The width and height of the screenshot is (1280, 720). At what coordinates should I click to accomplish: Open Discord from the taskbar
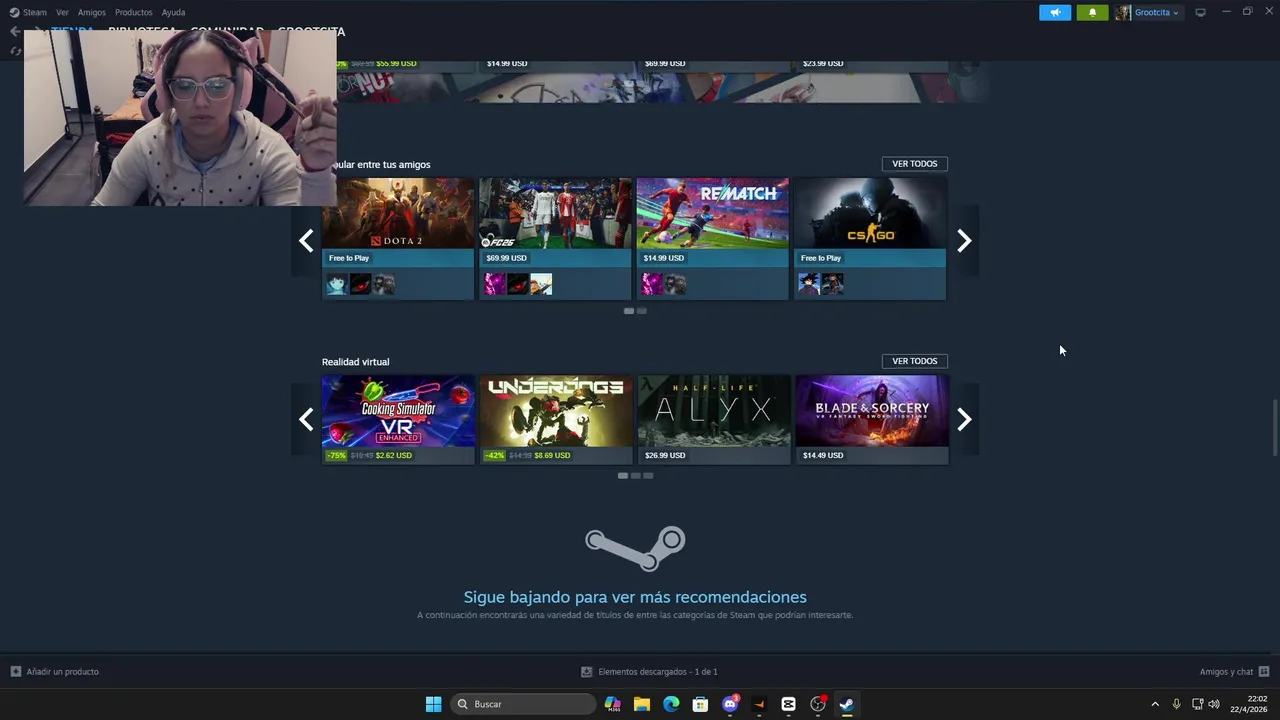(x=730, y=704)
